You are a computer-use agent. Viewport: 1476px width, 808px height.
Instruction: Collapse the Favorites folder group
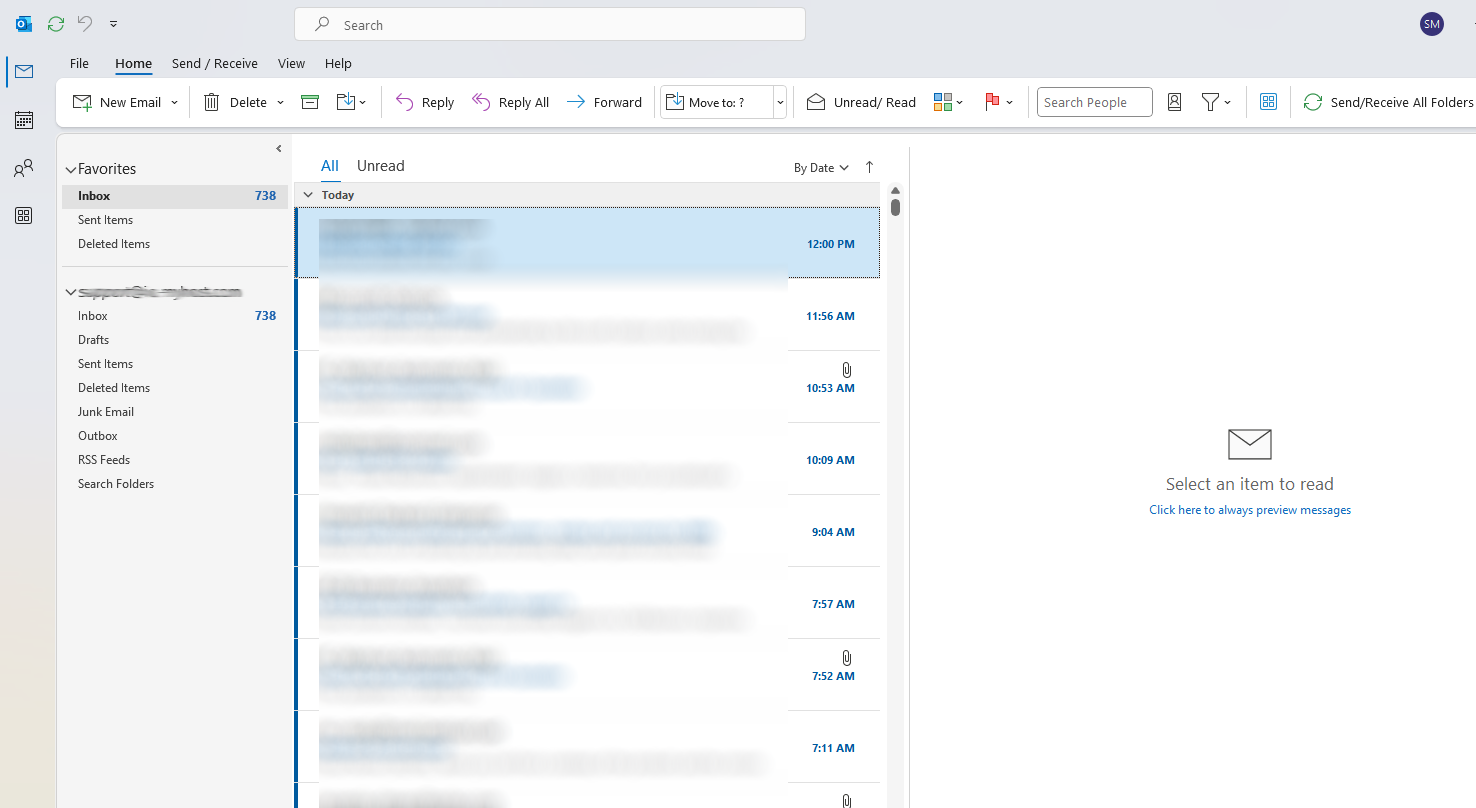pos(71,170)
